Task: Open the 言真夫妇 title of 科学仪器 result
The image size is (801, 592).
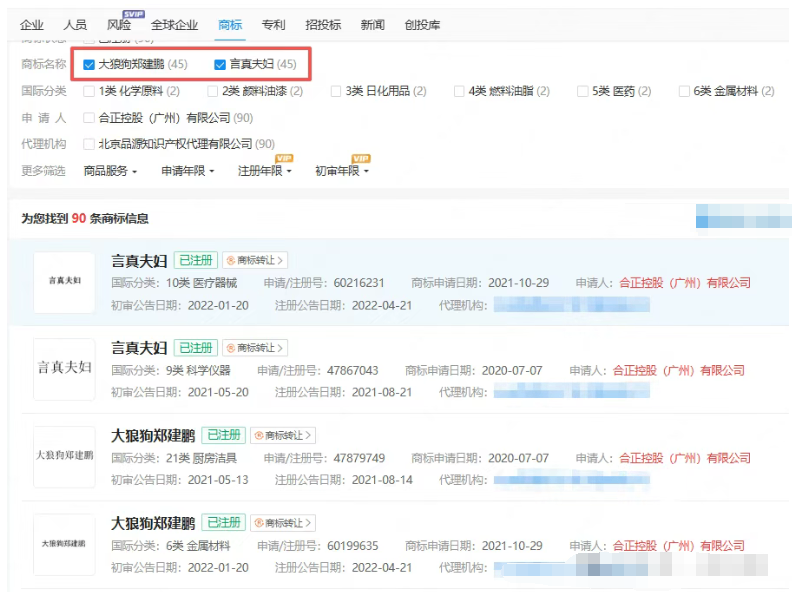Action: (x=139, y=348)
